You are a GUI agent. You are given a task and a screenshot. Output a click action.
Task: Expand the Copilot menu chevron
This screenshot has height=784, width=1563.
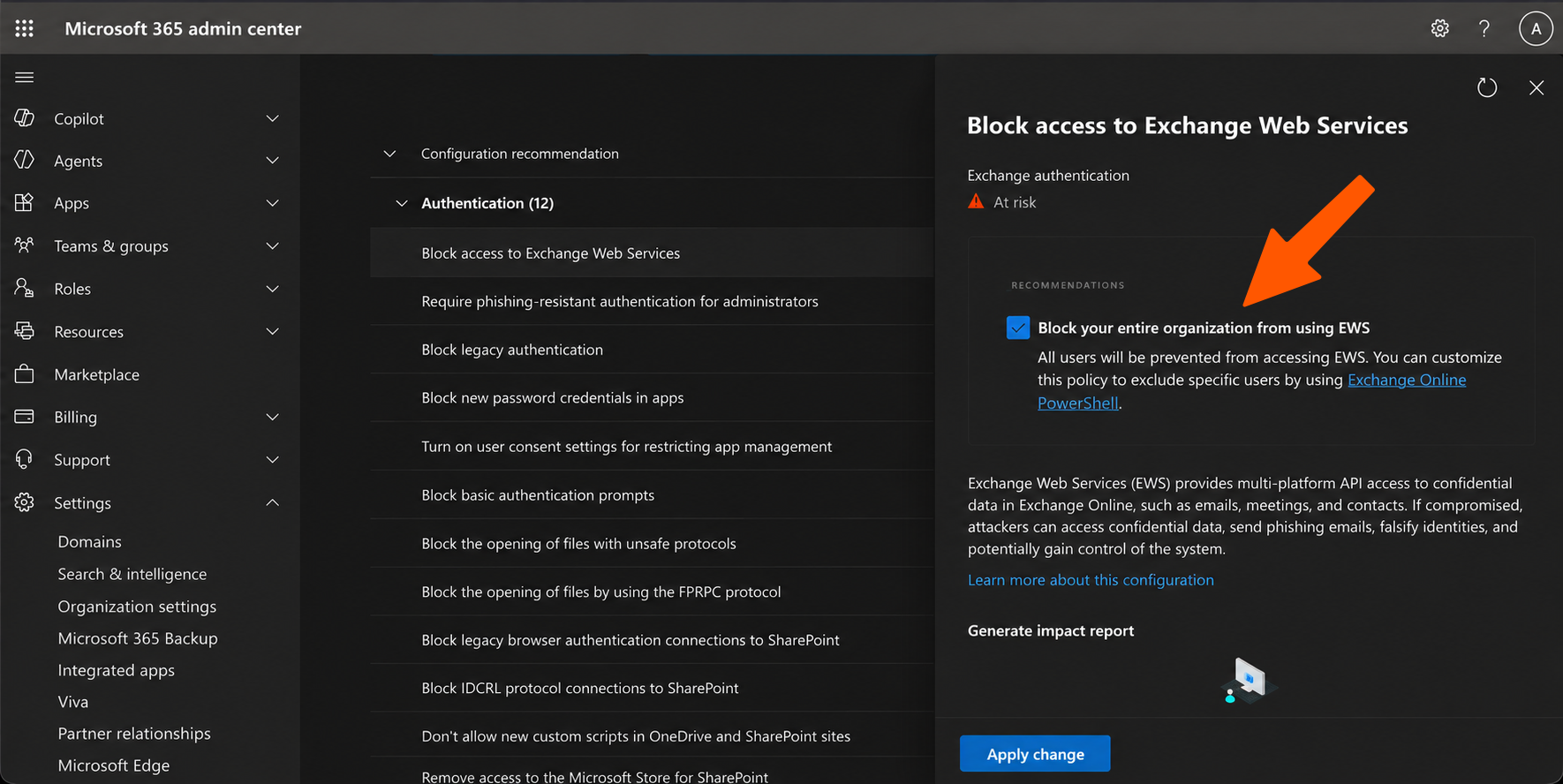(x=273, y=118)
